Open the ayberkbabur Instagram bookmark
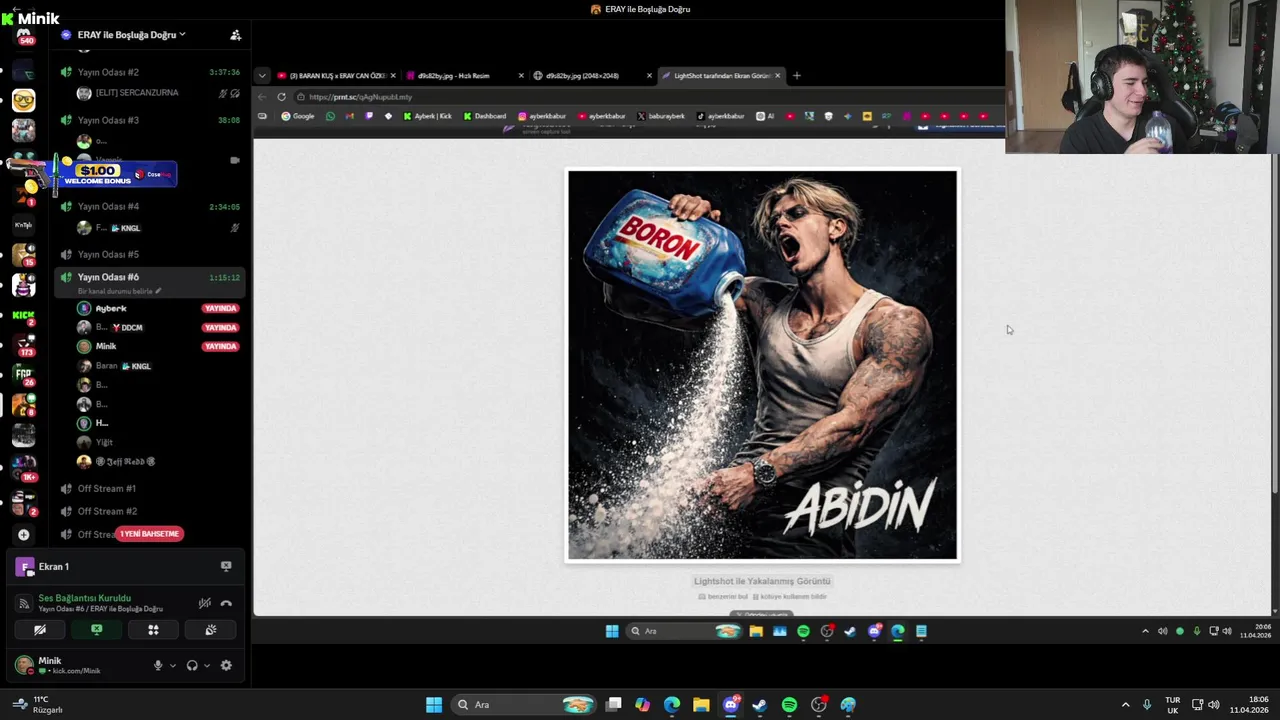 [541, 116]
